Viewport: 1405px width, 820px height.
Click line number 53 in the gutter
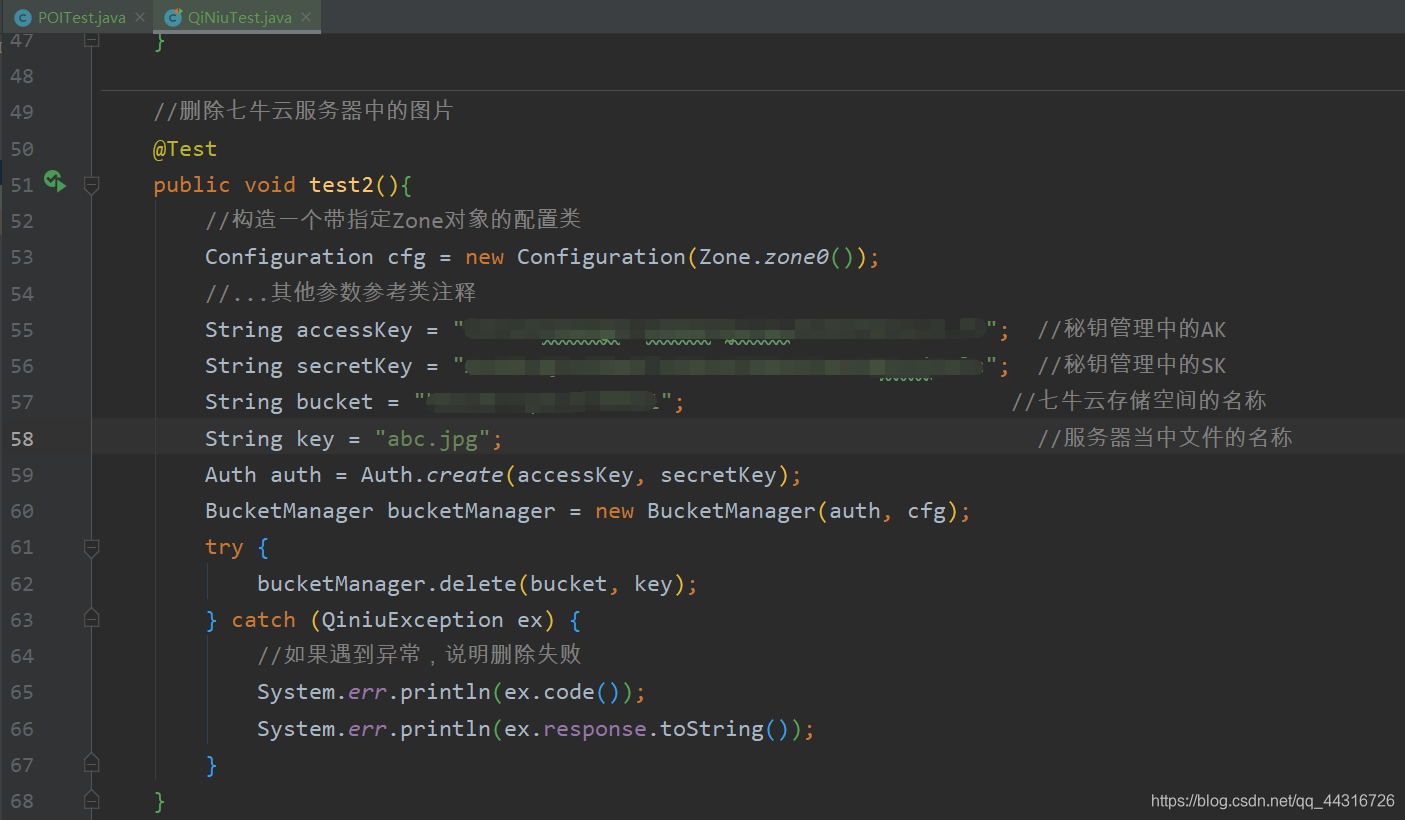(x=22, y=257)
